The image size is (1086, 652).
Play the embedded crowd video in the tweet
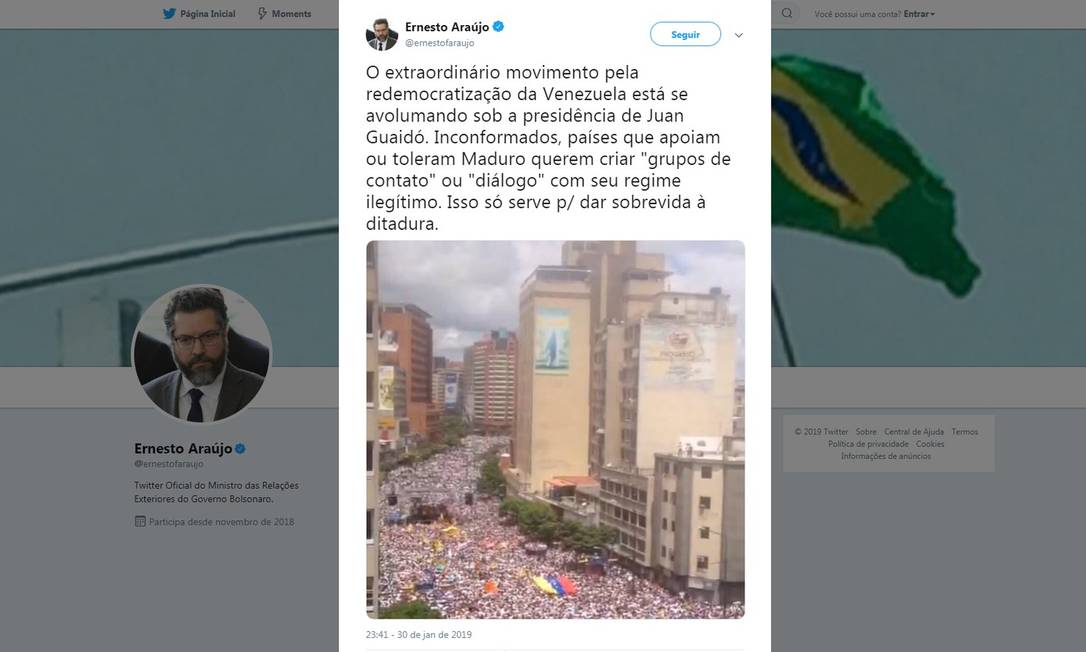(555, 430)
